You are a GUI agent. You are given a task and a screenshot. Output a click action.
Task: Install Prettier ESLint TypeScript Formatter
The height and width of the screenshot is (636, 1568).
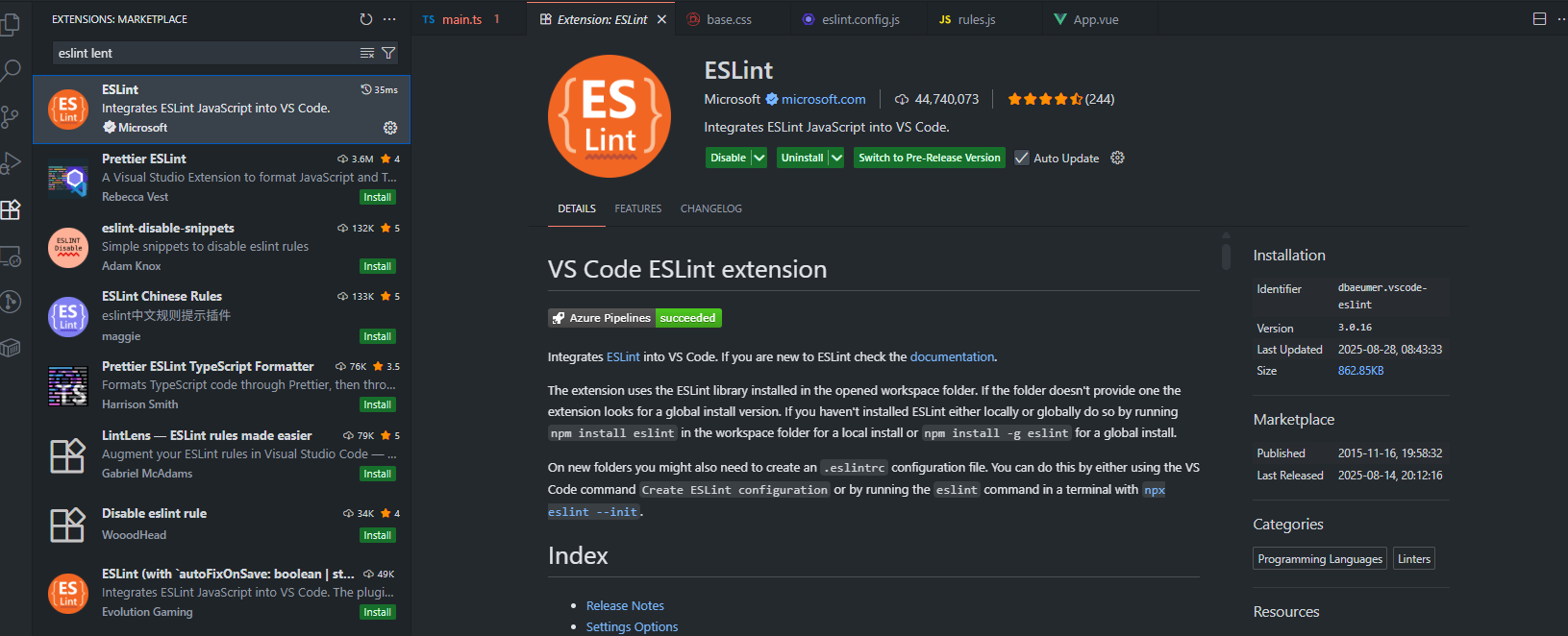[x=377, y=404]
